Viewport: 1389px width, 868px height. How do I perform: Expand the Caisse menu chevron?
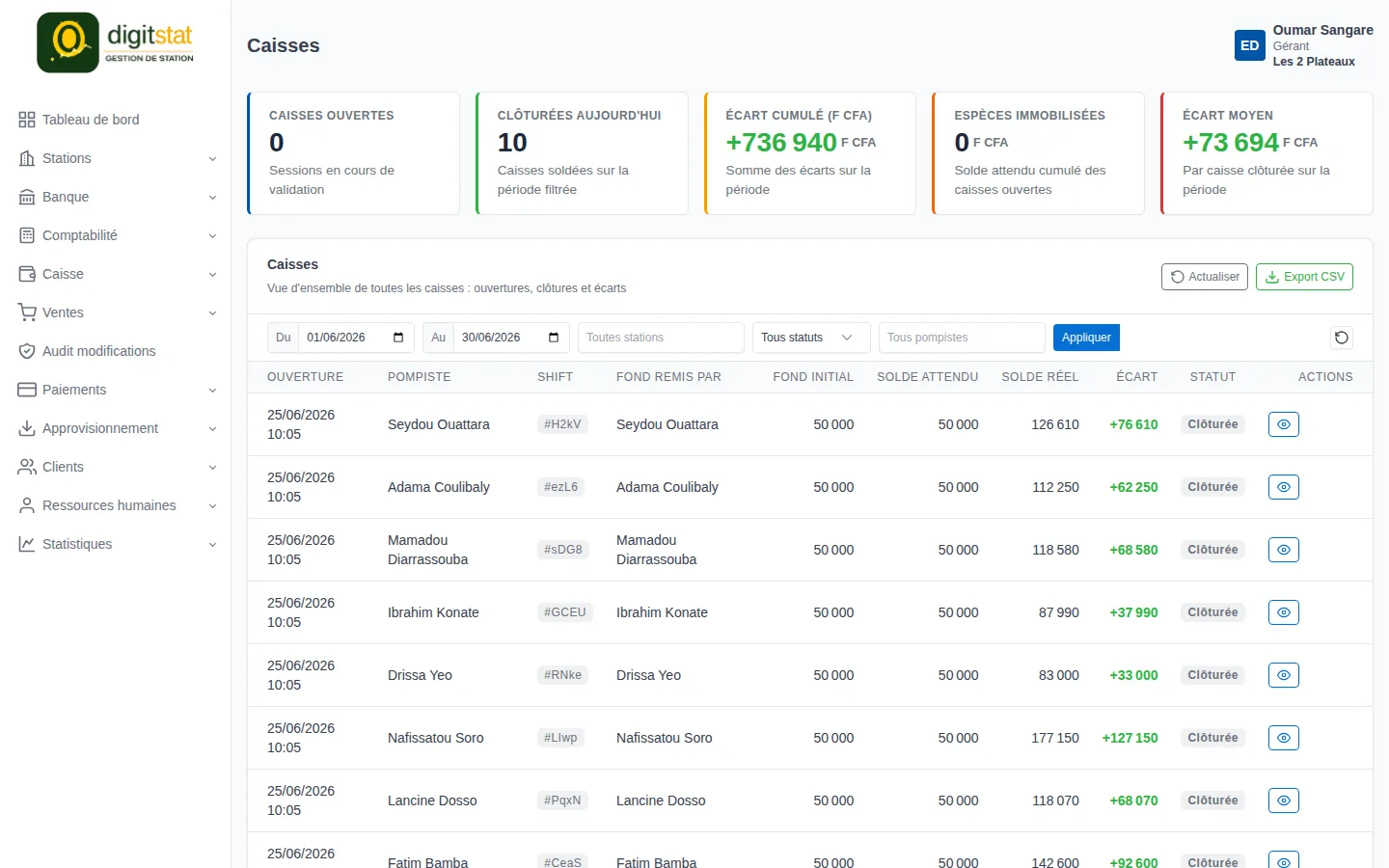212,275
